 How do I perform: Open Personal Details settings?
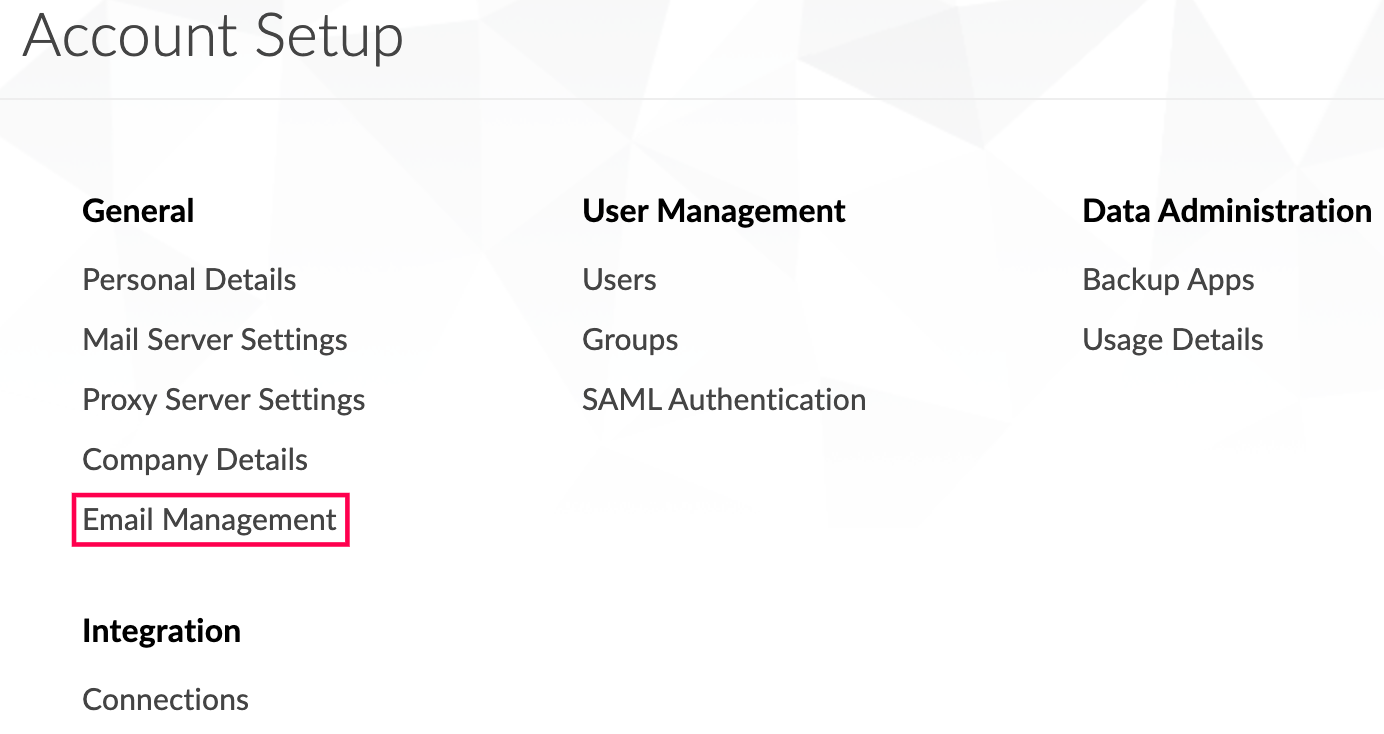189,280
